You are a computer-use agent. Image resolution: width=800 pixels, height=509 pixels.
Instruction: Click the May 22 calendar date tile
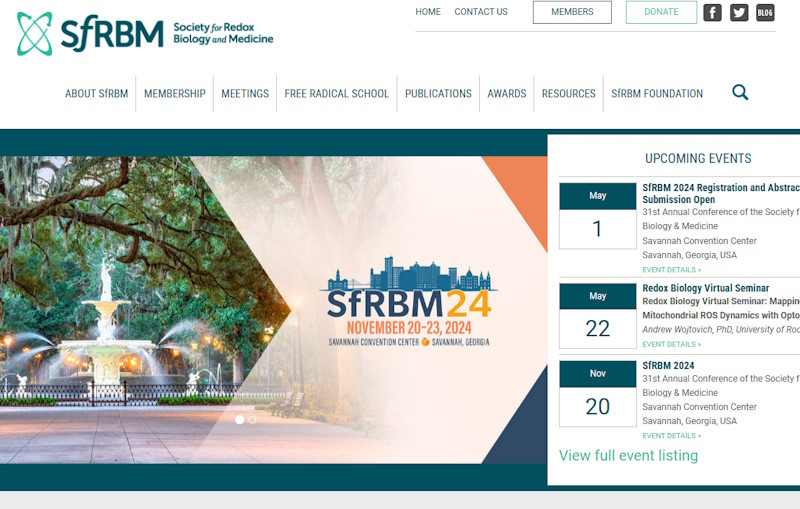click(x=597, y=316)
